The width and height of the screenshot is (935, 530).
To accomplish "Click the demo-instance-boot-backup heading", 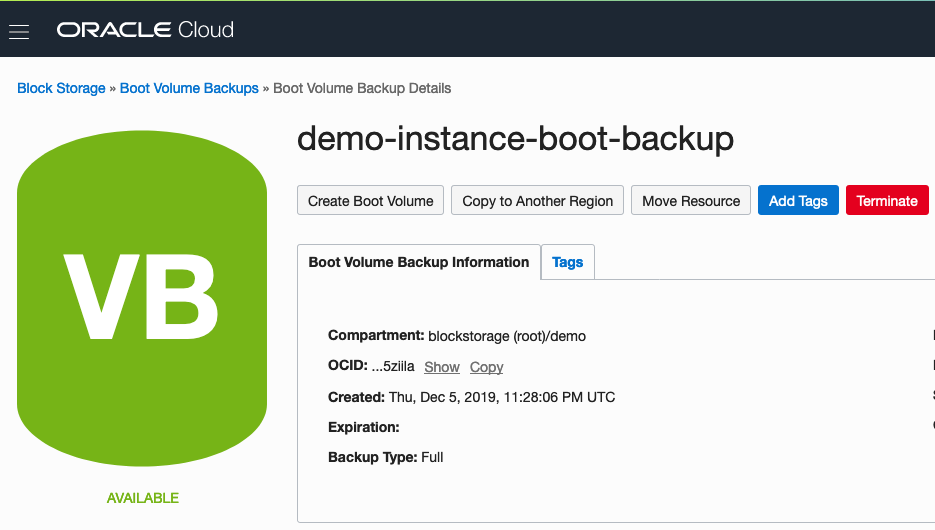I will [515, 139].
